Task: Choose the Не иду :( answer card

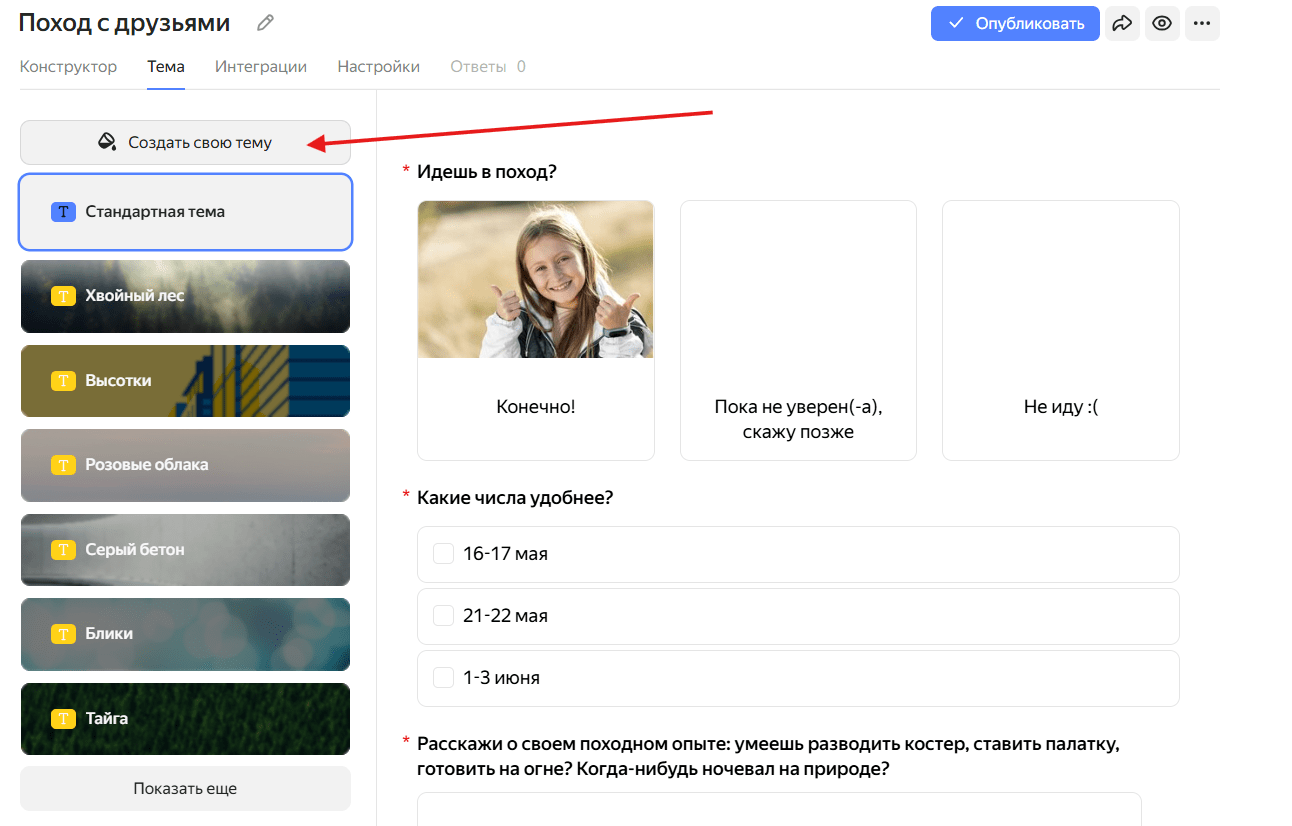Action: point(1061,330)
